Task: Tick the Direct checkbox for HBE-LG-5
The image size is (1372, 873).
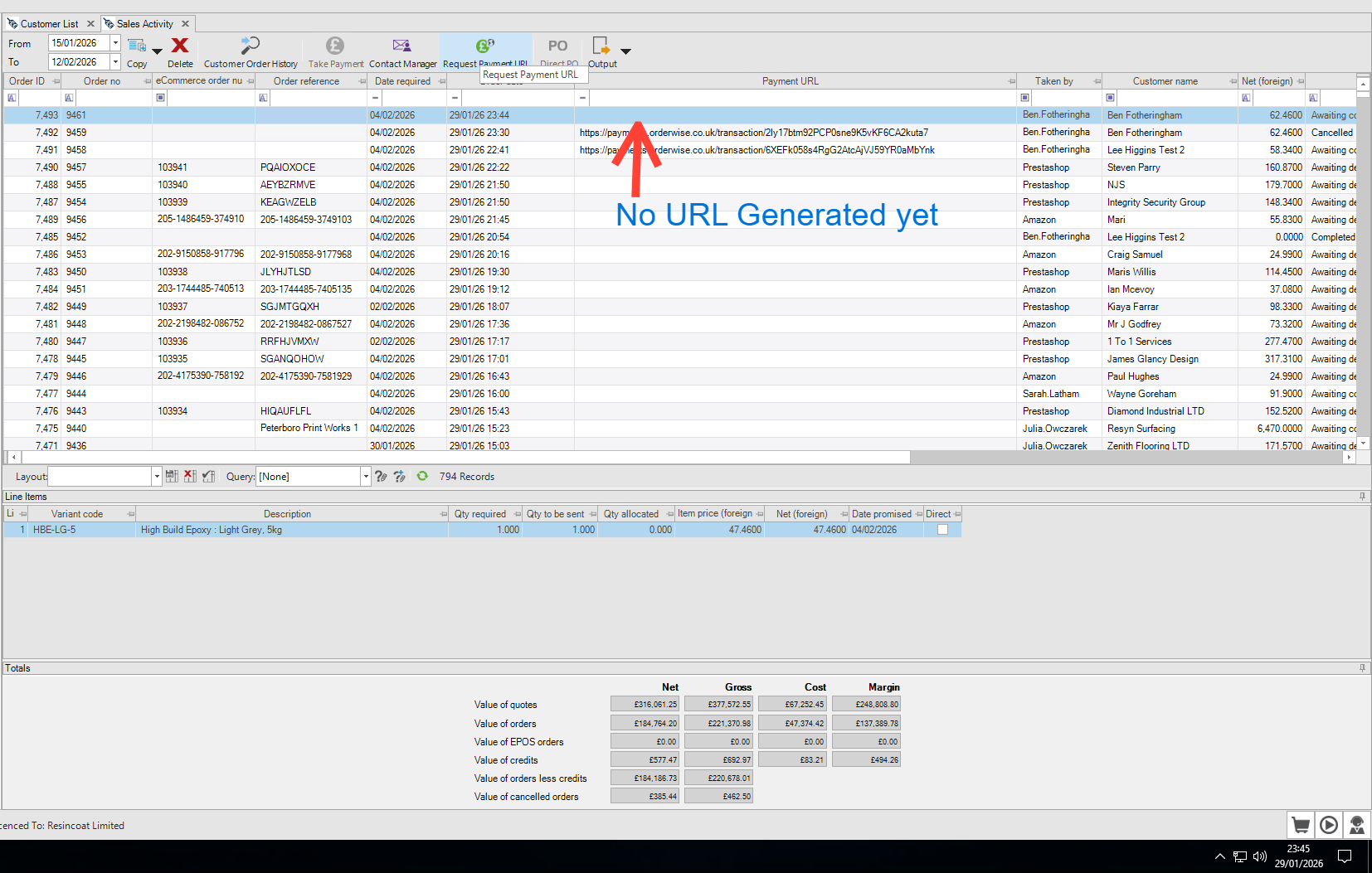Action: coord(942,530)
